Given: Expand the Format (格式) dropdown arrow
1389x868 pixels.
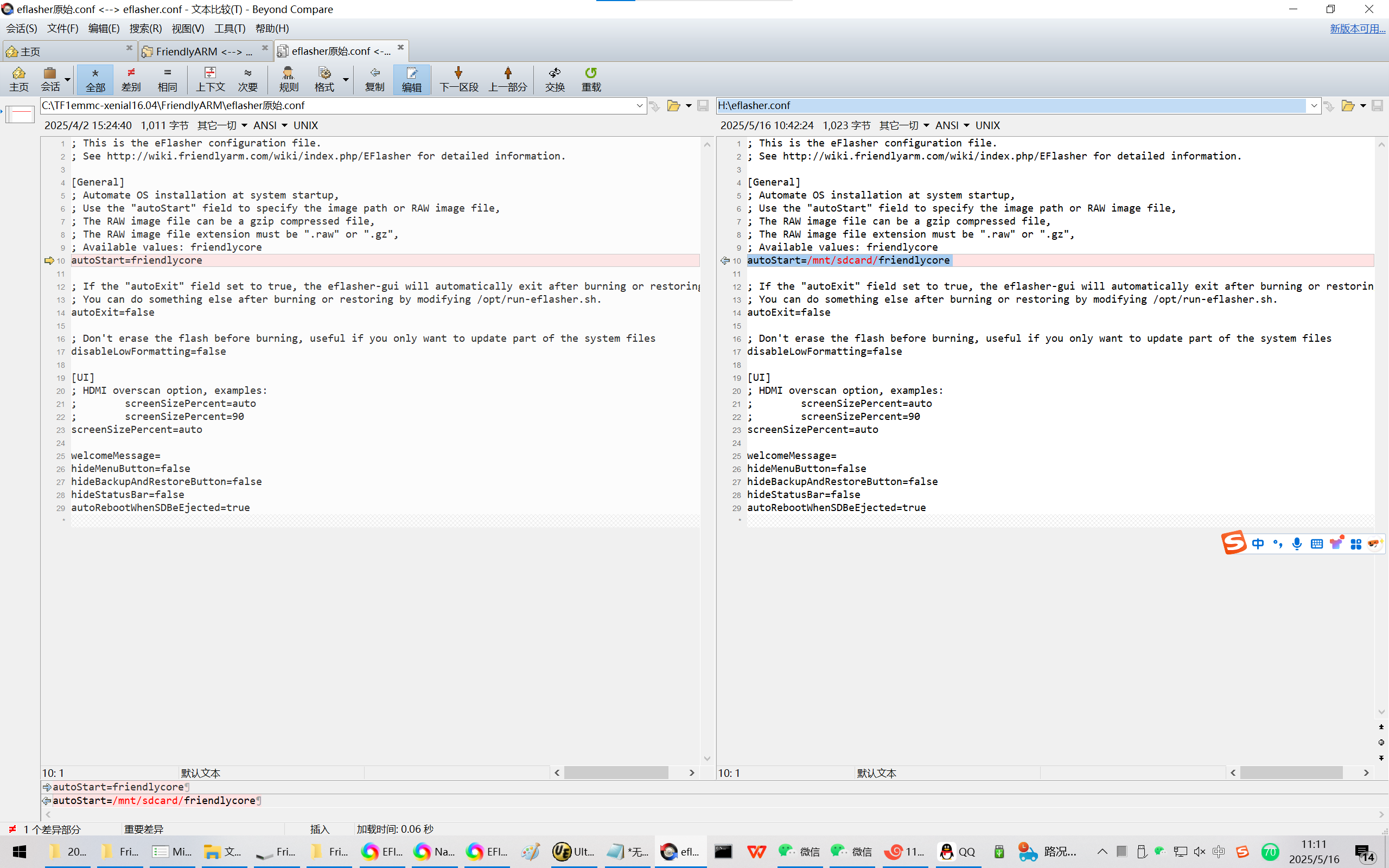Looking at the screenshot, I should pos(346,80).
